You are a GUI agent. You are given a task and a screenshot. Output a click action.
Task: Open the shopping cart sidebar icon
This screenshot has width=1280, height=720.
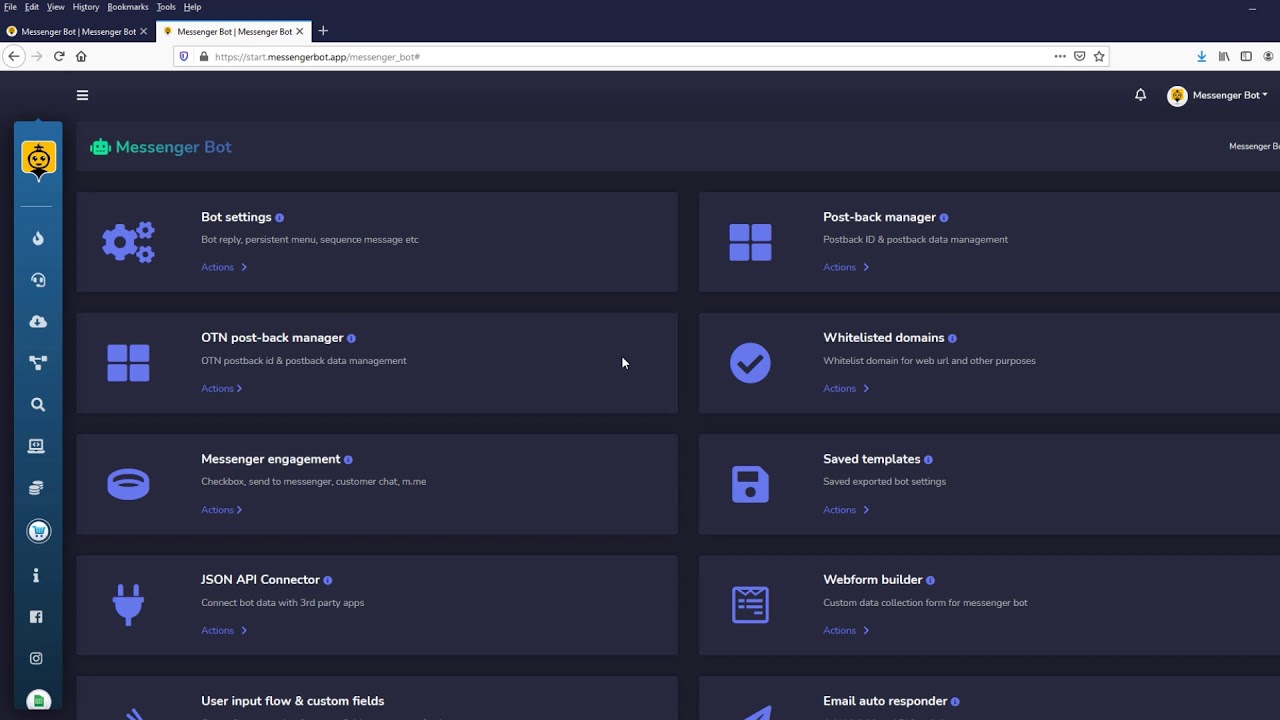pos(38,531)
